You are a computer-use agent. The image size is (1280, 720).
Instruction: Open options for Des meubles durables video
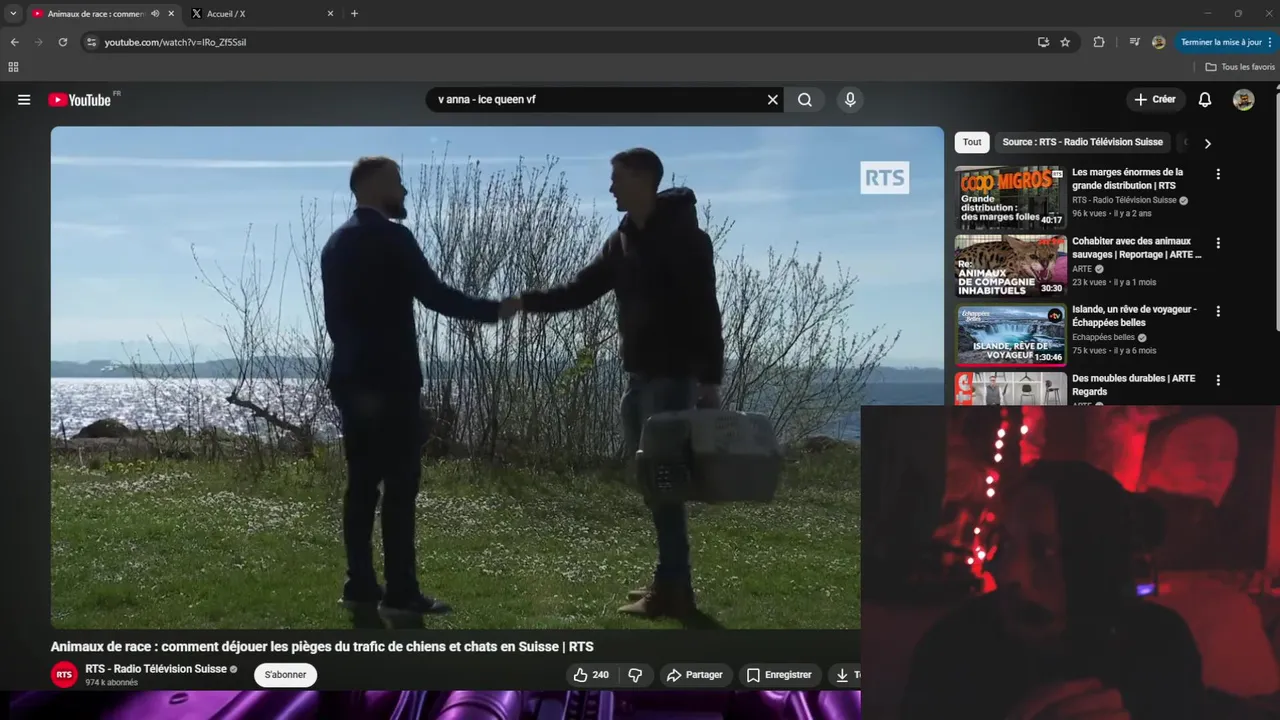1218,381
